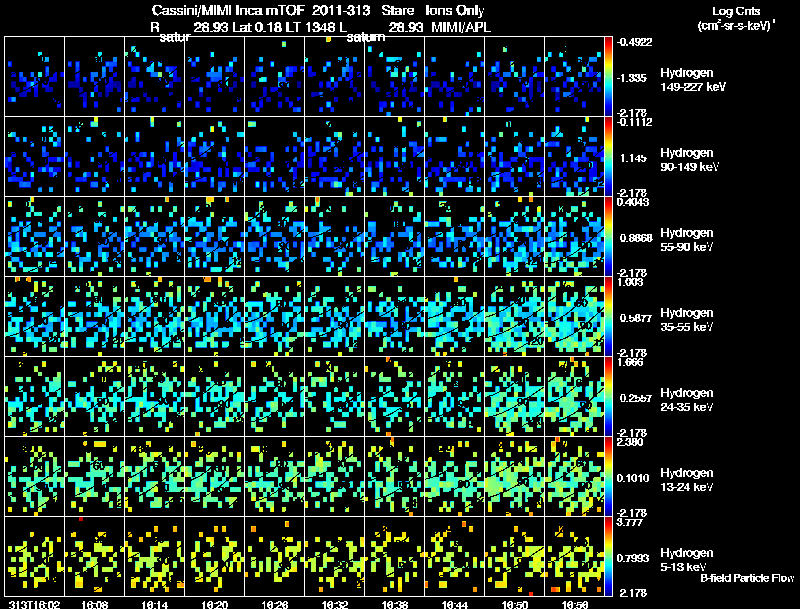This screenshot has height=609, width=800.
Task: Click the -1.335 color scale midpoint
Action: point(632,78)
